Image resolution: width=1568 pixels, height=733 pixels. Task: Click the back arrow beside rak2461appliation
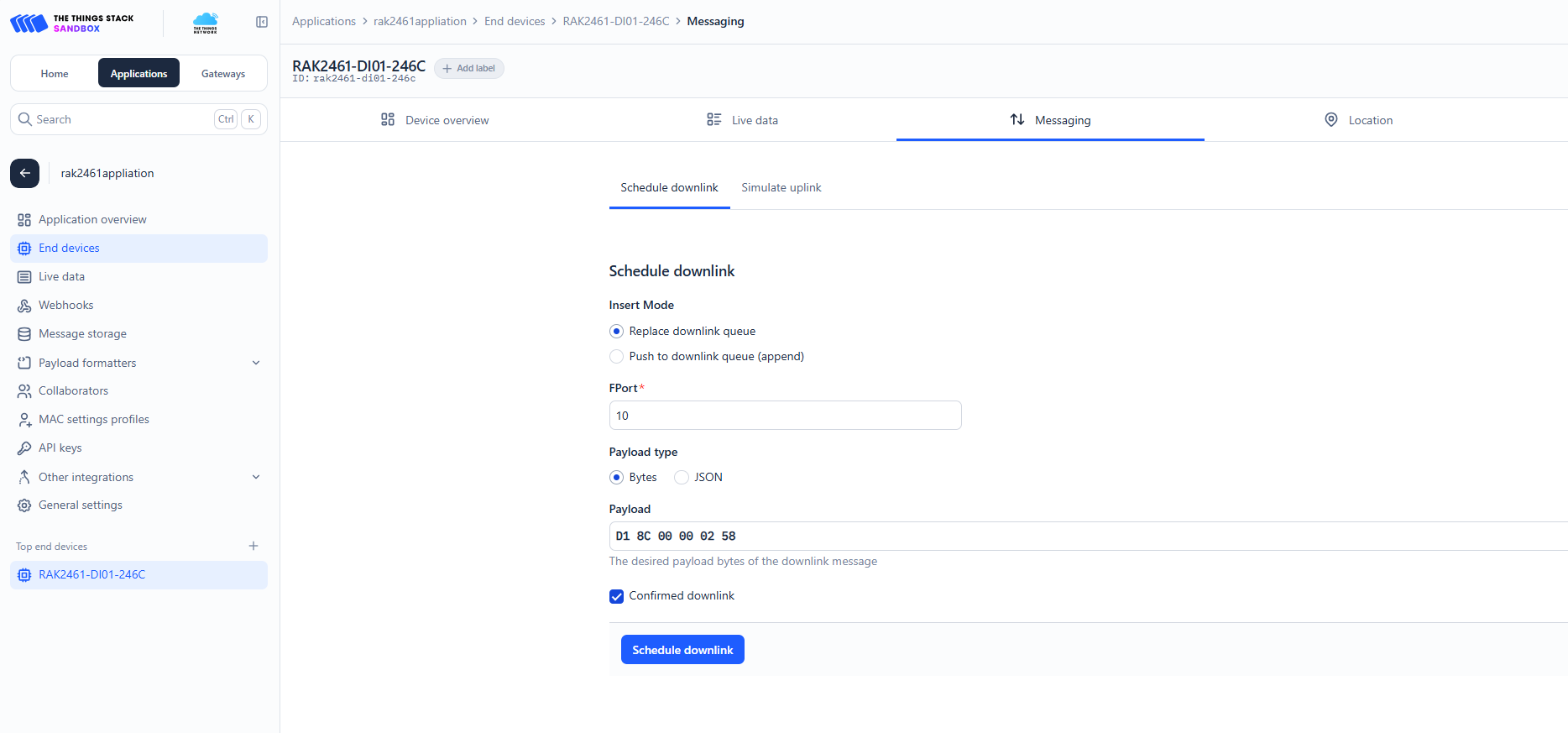pyautogui.click(x=25, y=173)
